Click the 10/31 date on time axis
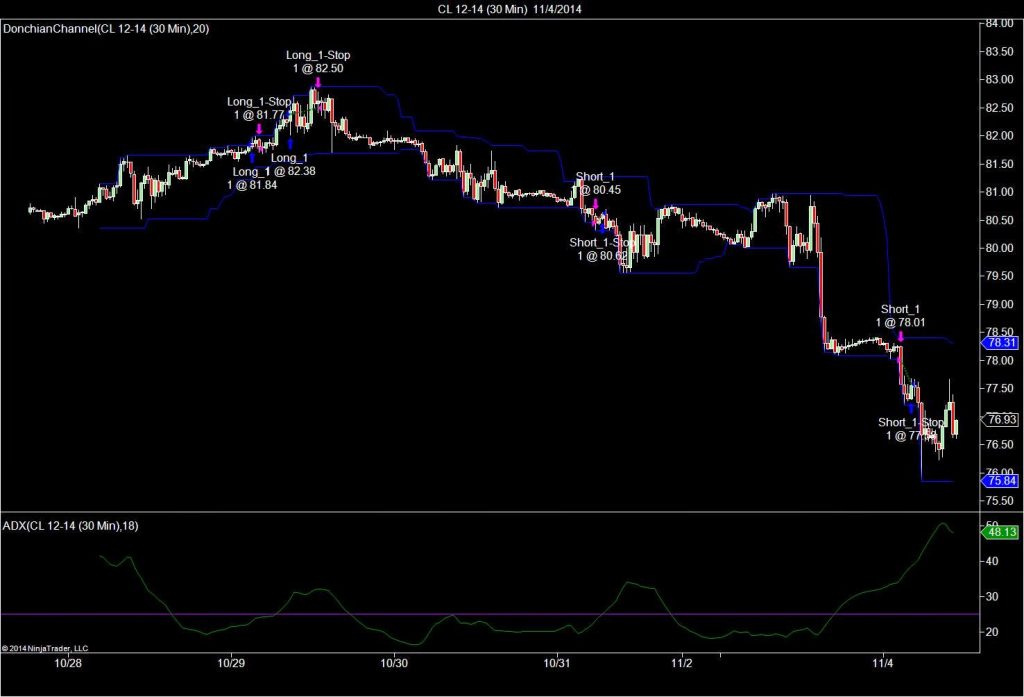This screenshot has height=697, width=1024. [x=557, y=663]
